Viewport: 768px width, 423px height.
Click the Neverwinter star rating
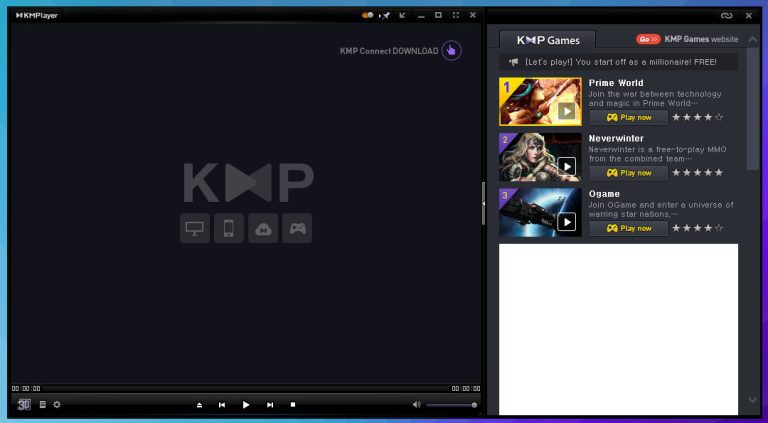pyautogui.click(x=697, y=173)
